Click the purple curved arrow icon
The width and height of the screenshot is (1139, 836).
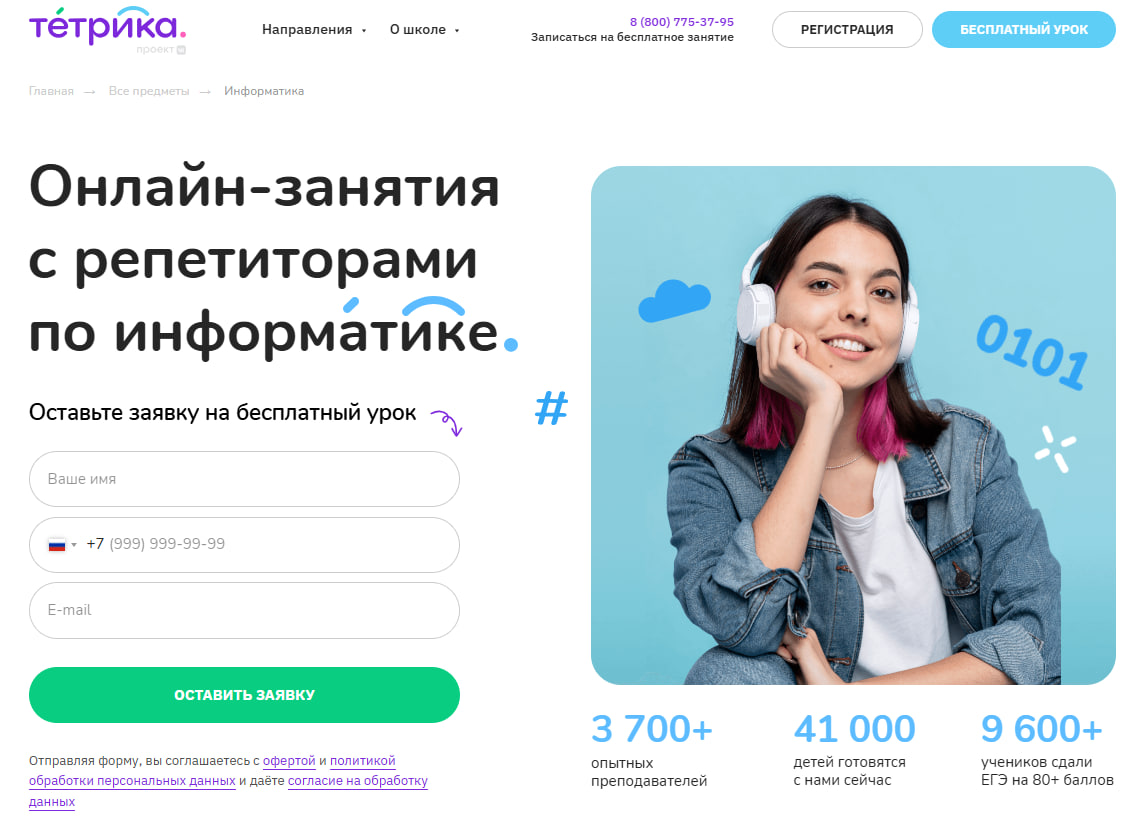[x=446, y=423]
